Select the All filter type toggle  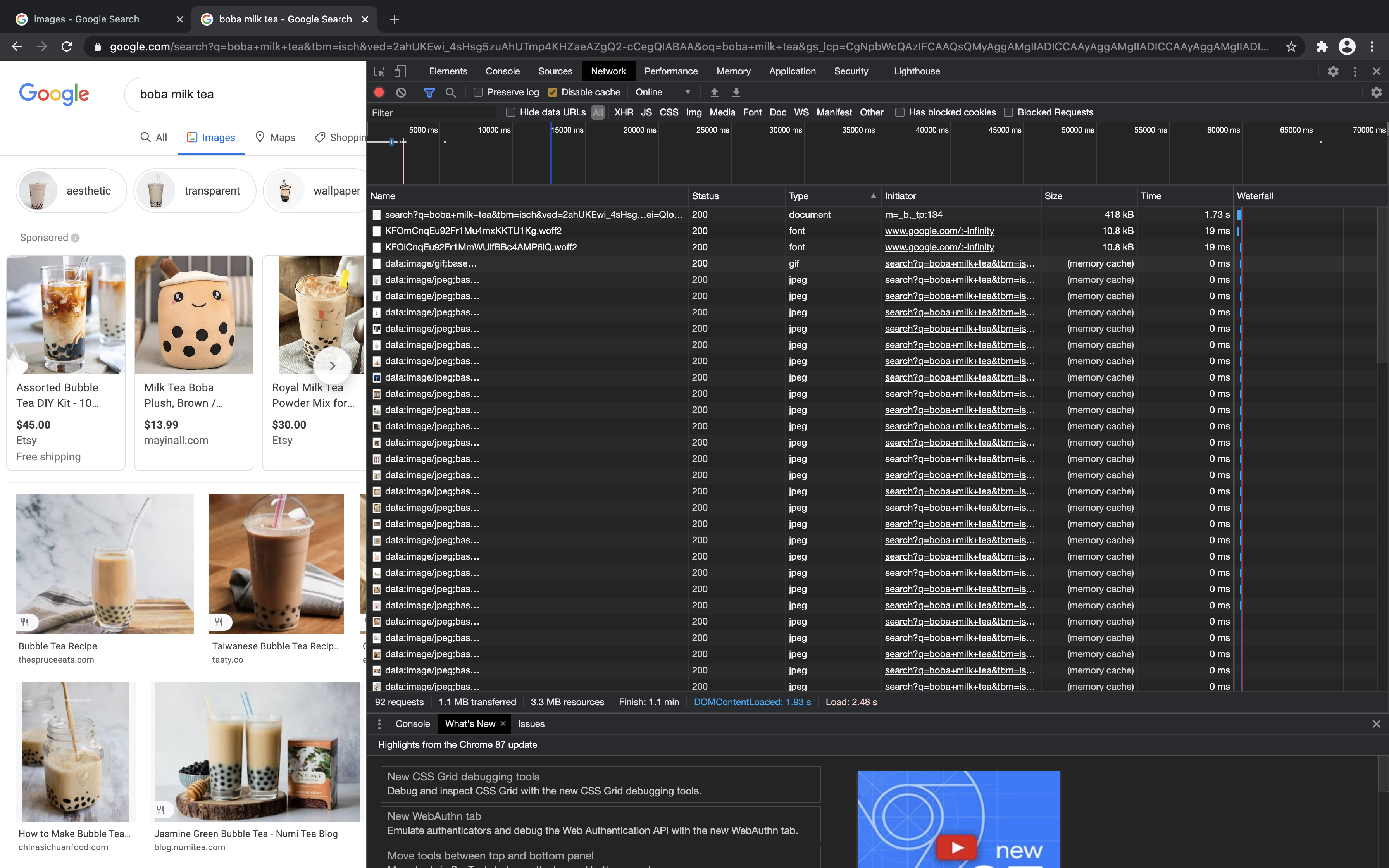tap(598, 112)
